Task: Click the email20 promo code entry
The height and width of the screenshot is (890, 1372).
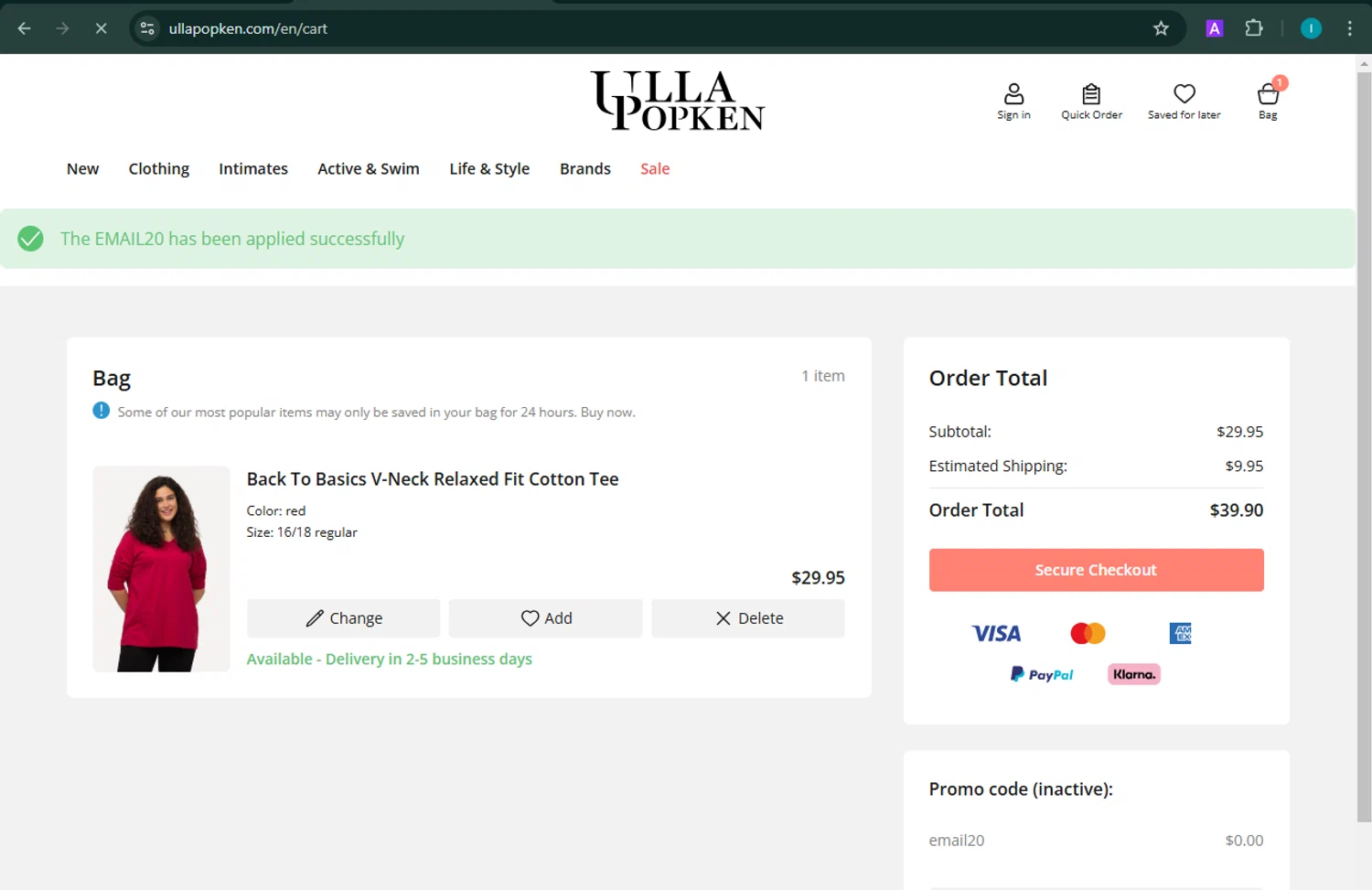Action: [x=957, y=841]
